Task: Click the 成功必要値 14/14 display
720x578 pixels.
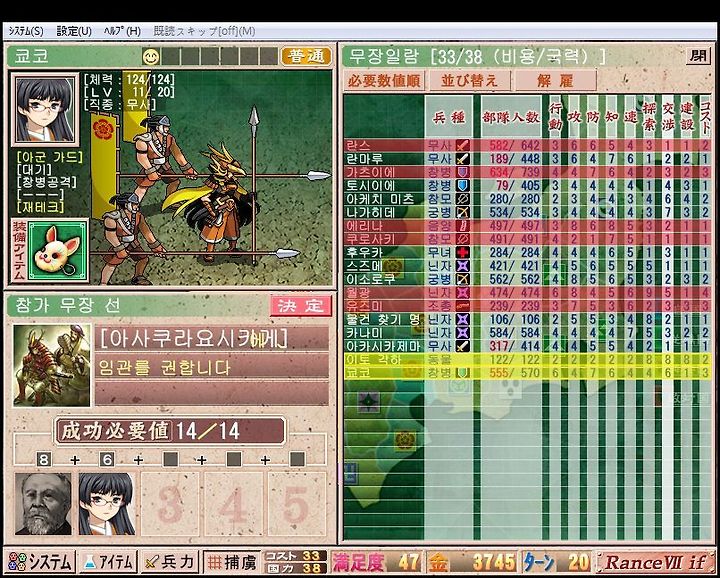Action: pyautogui.click(x=170, y=432)
